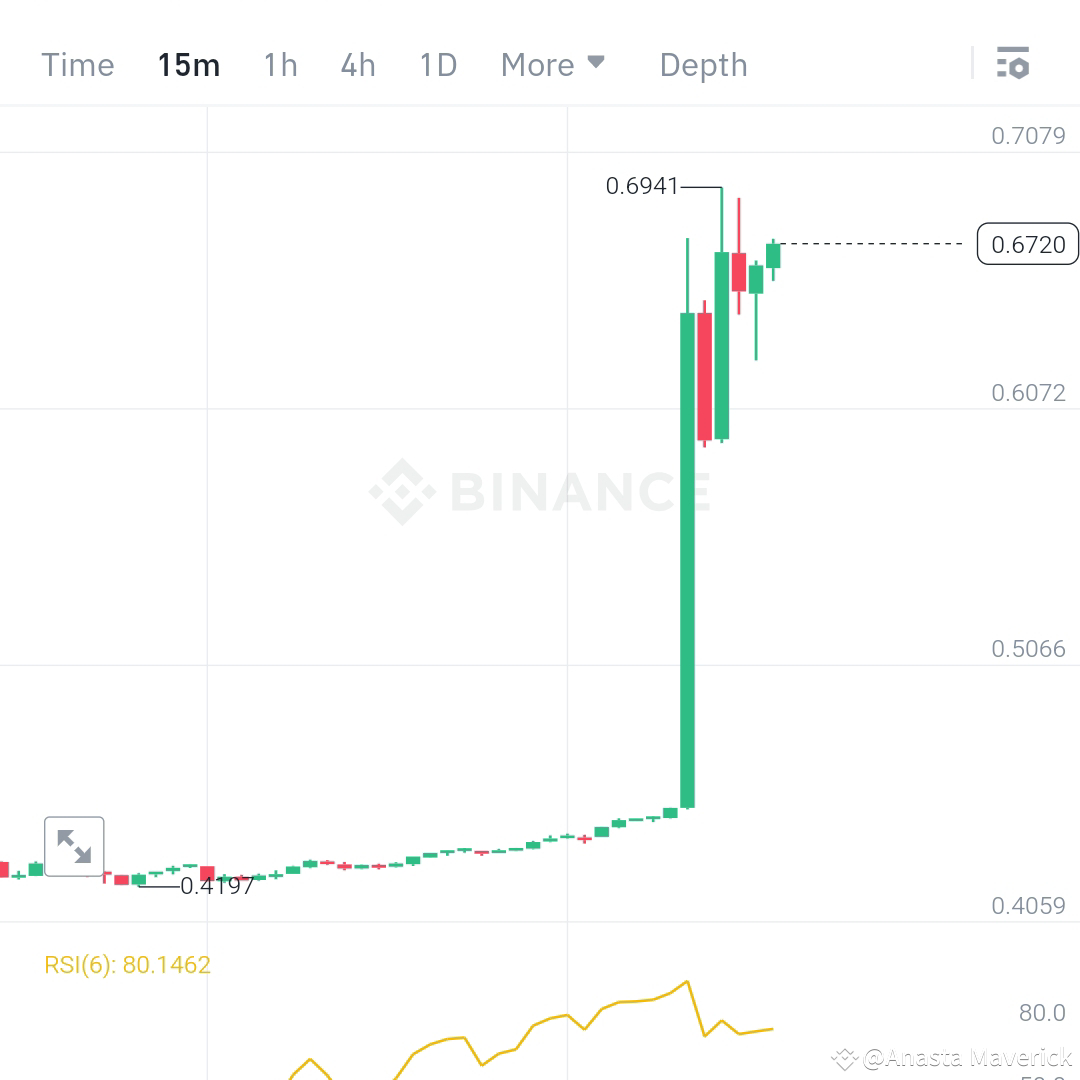Open the More timeframe dropdown
Image resolution: width=1080 pixels, height=1080 pixels.
[x=537, y=64]
